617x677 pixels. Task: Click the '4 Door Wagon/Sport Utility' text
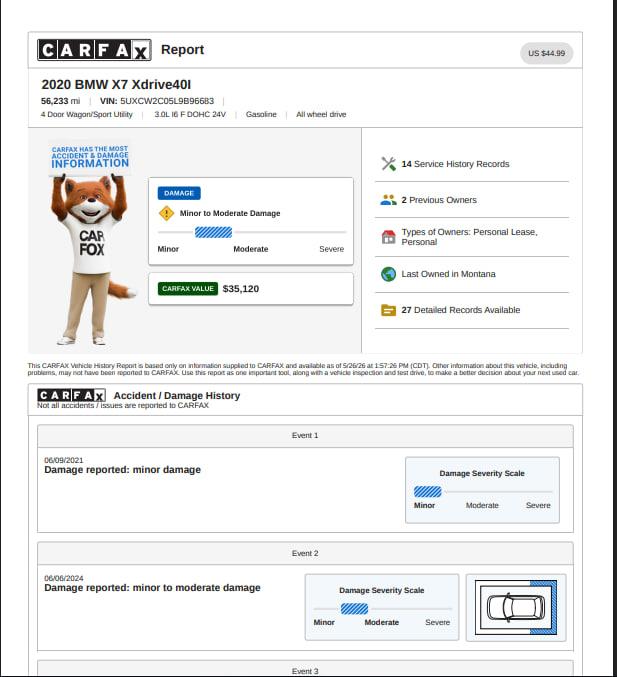tap(86, 114)
